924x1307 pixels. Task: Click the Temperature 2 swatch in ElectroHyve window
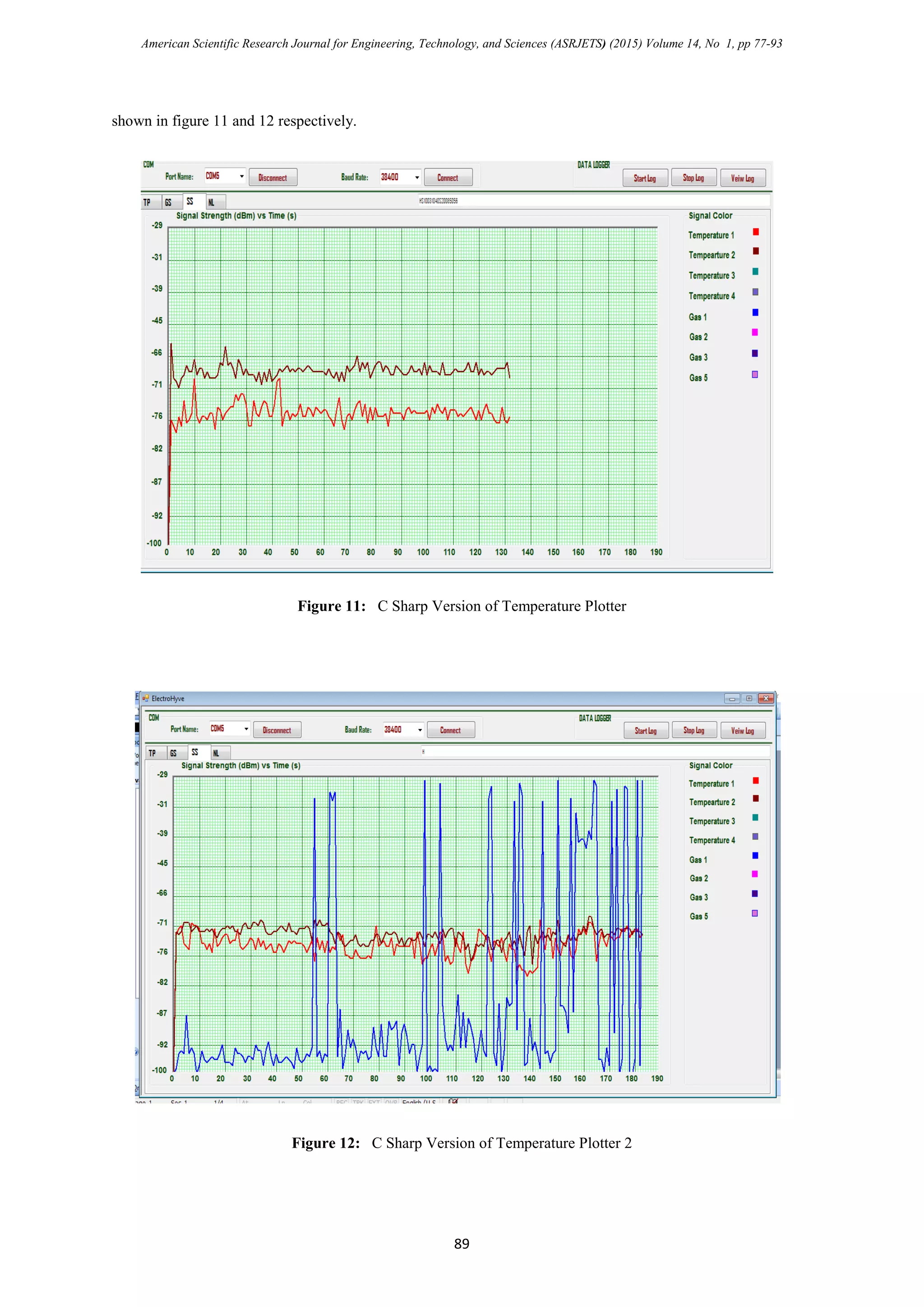pyautogui.click(x=756, y=799)
